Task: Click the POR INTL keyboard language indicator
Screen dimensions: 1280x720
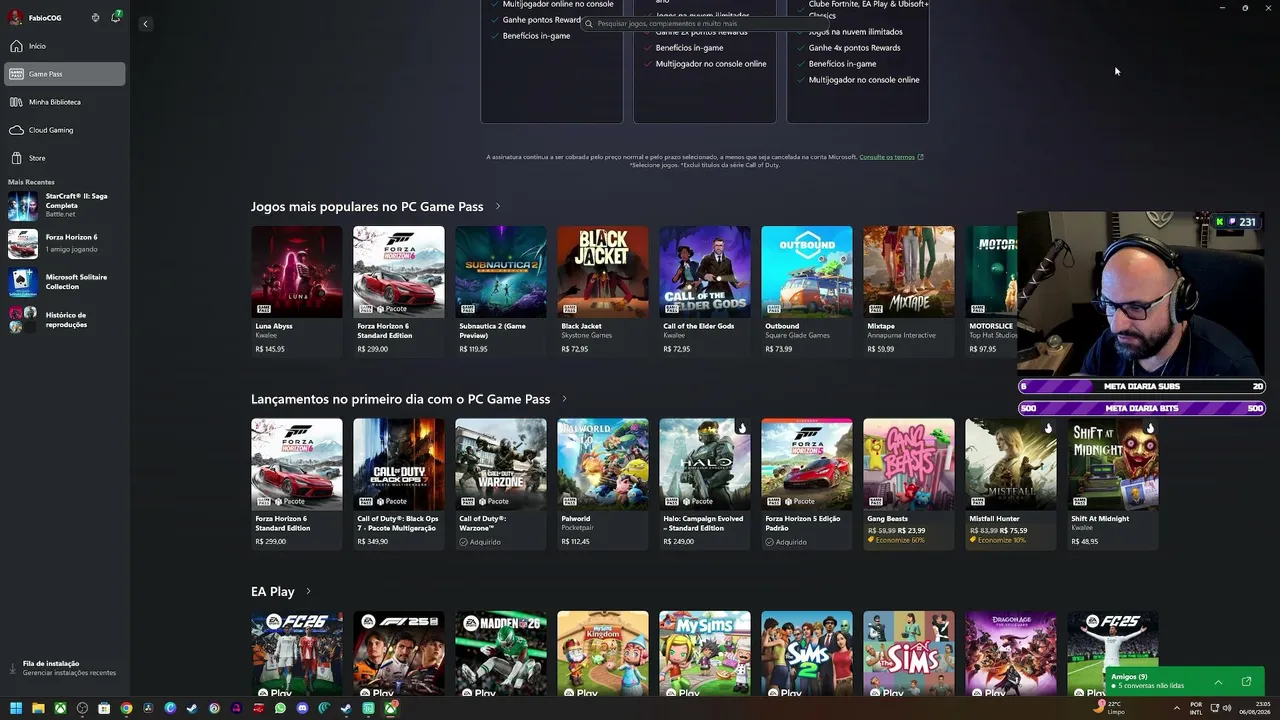Action: (x=1196, y=708)
